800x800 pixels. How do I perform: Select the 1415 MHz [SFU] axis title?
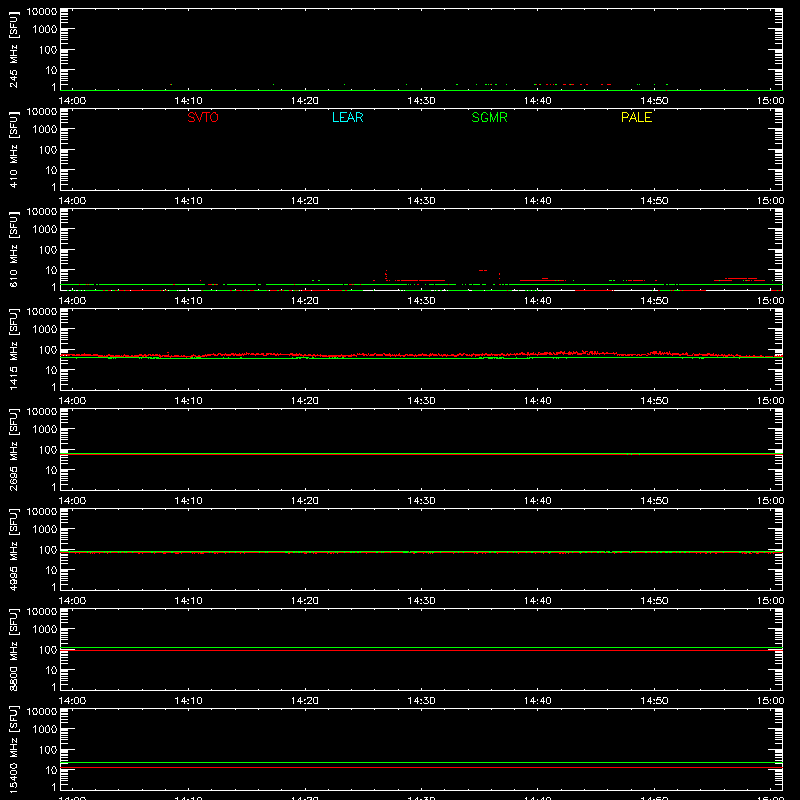13,350
